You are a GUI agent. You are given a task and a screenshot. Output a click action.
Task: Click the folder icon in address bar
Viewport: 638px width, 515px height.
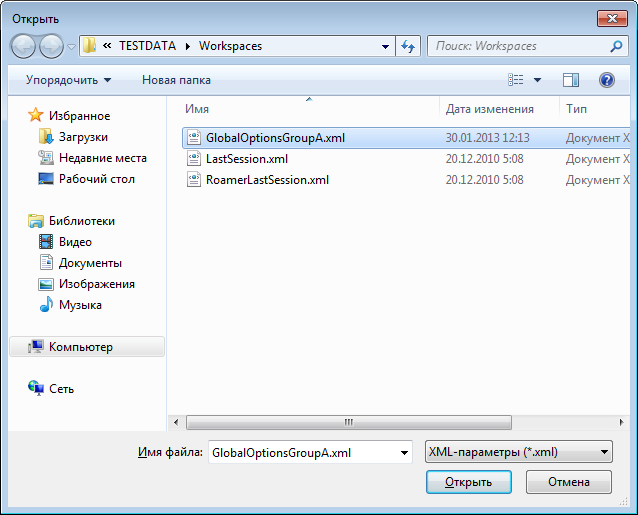(89, 46)
